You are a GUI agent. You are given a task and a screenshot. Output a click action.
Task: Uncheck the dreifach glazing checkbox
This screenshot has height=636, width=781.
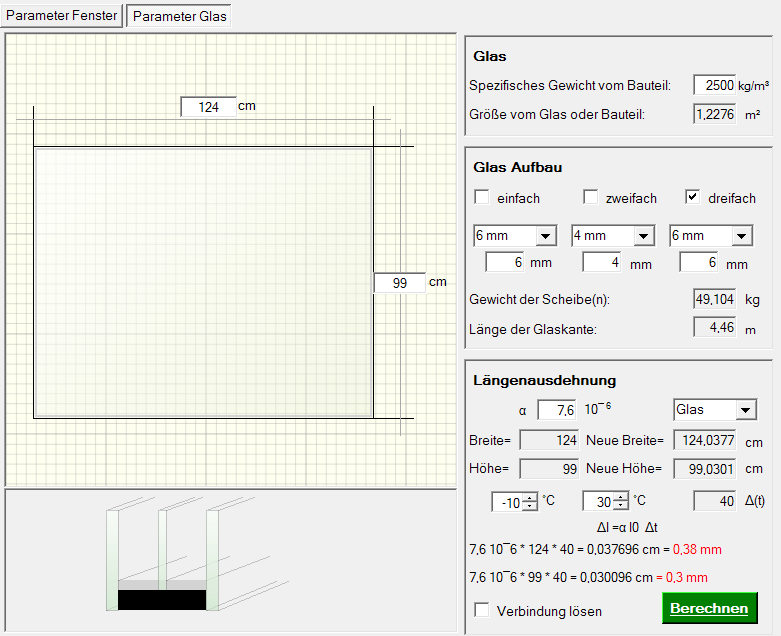pyautogui.click(x=692, y=197)
